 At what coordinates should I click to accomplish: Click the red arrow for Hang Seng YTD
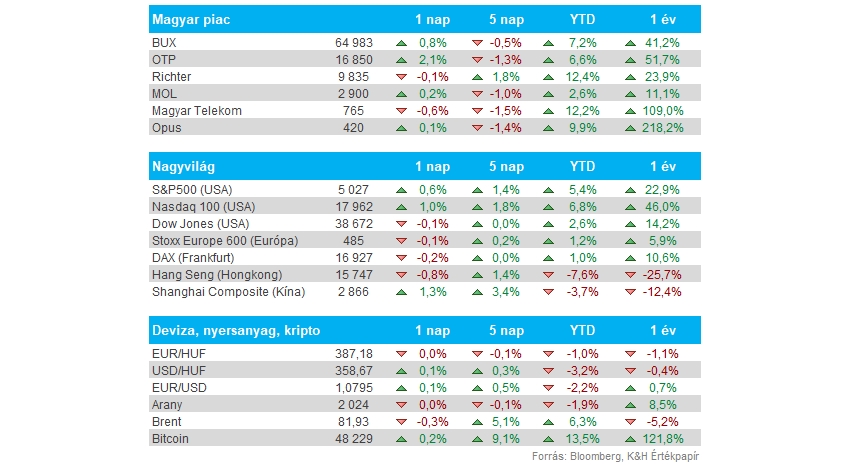pyautogui.click(x=548, y=275)
